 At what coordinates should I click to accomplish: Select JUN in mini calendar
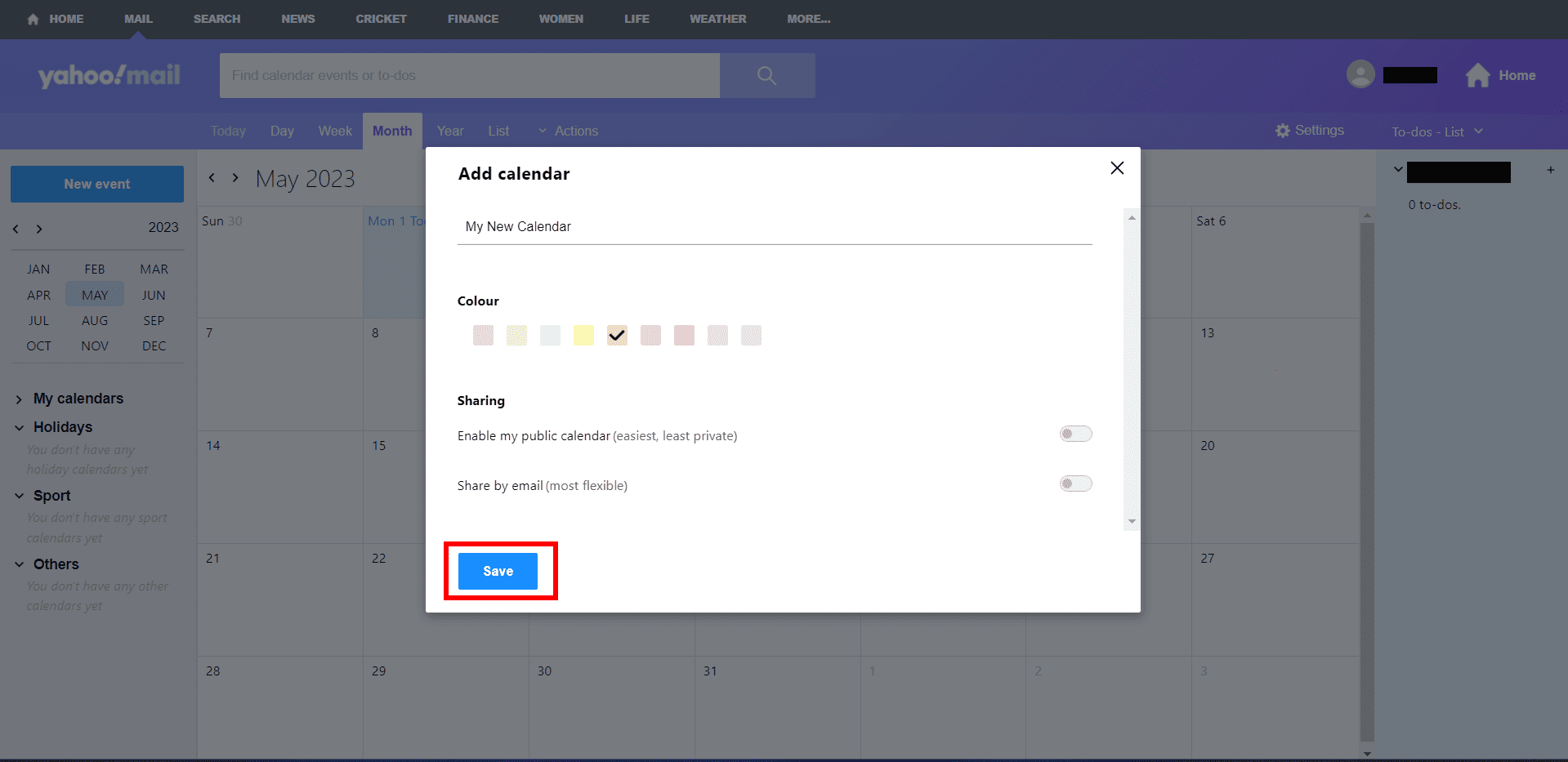(154, 295)
